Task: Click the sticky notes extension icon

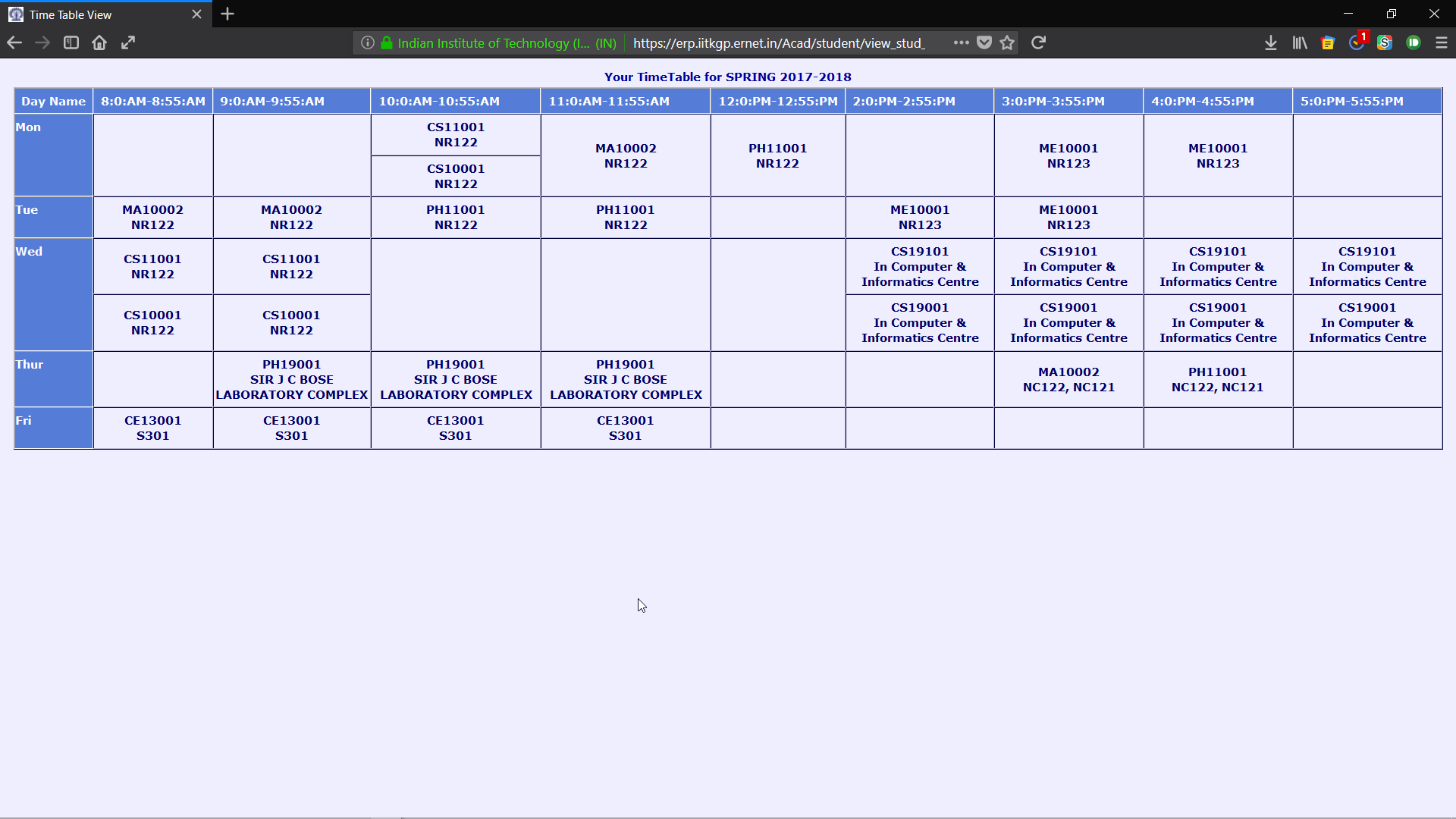Action: tap(1328, 43)
